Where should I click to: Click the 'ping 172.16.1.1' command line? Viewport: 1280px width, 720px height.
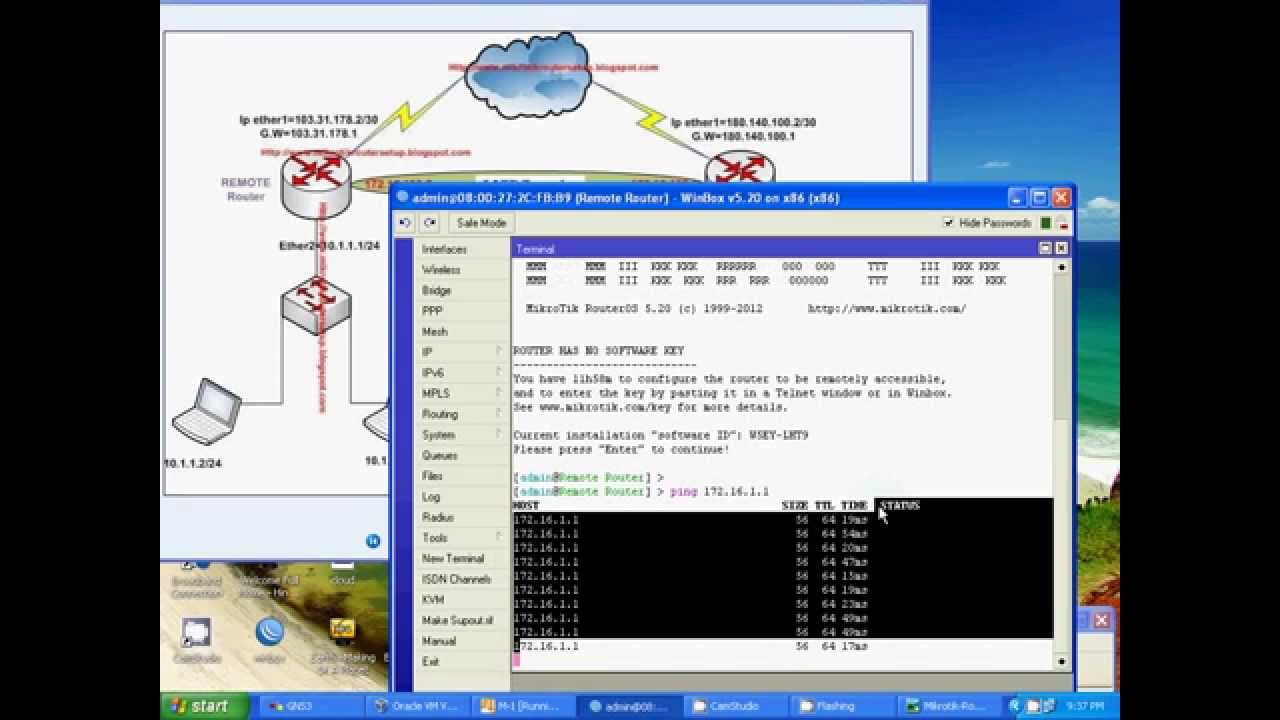tap(719, 492)
